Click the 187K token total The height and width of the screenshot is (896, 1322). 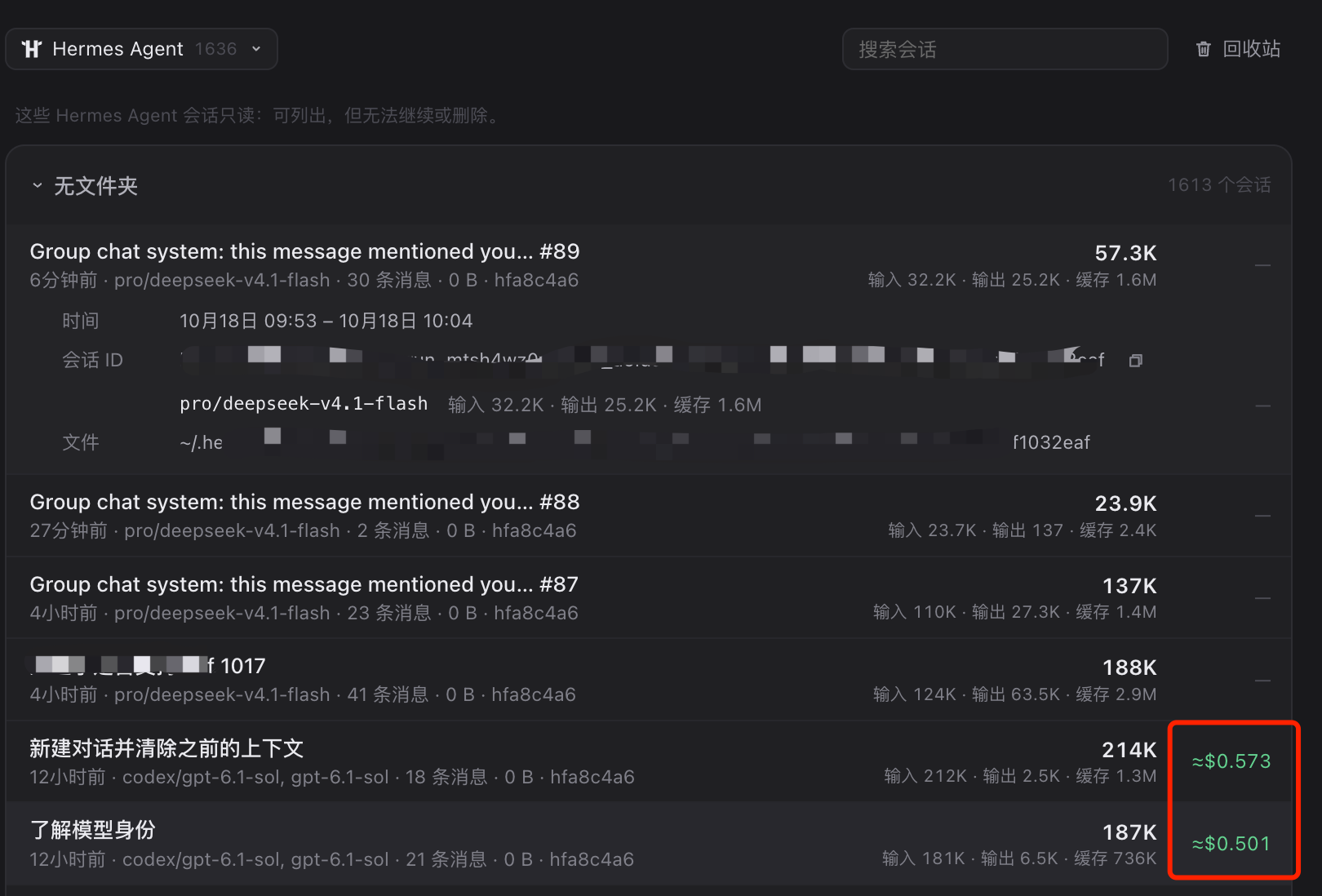[1129, 832]
